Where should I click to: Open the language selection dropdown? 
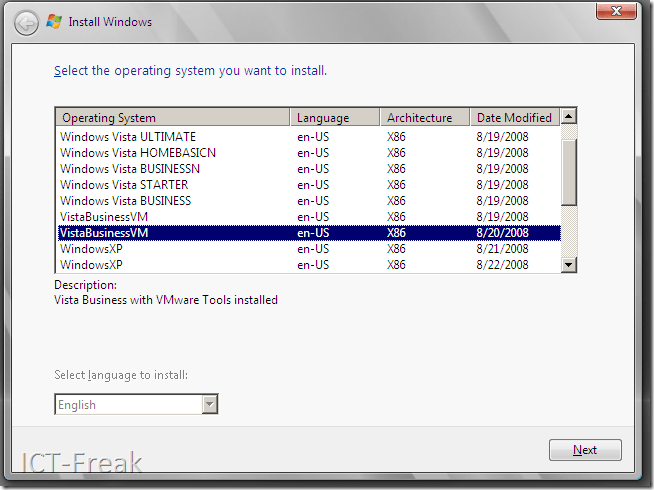click(x=209, y=405)
